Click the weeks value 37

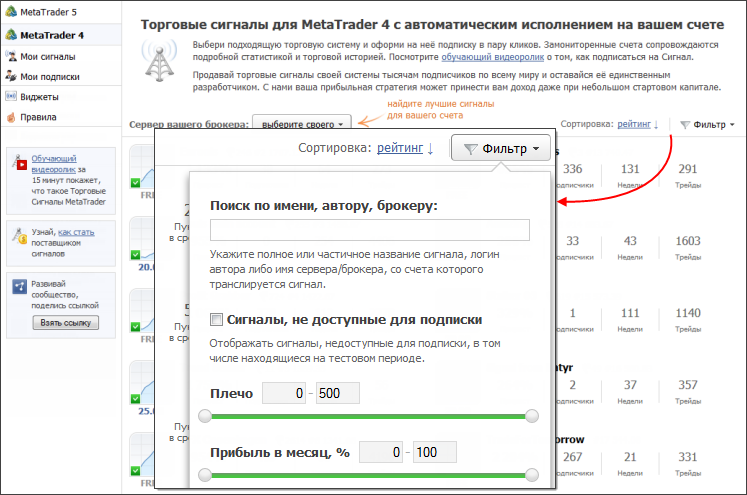coord(630,385)
